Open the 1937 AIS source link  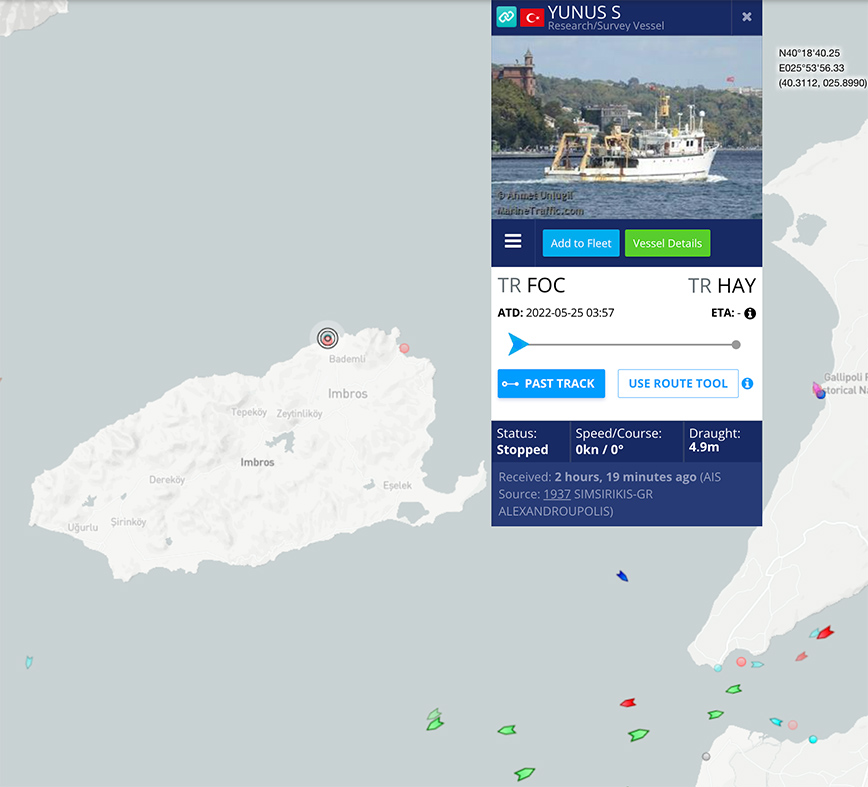click(556, 494)
